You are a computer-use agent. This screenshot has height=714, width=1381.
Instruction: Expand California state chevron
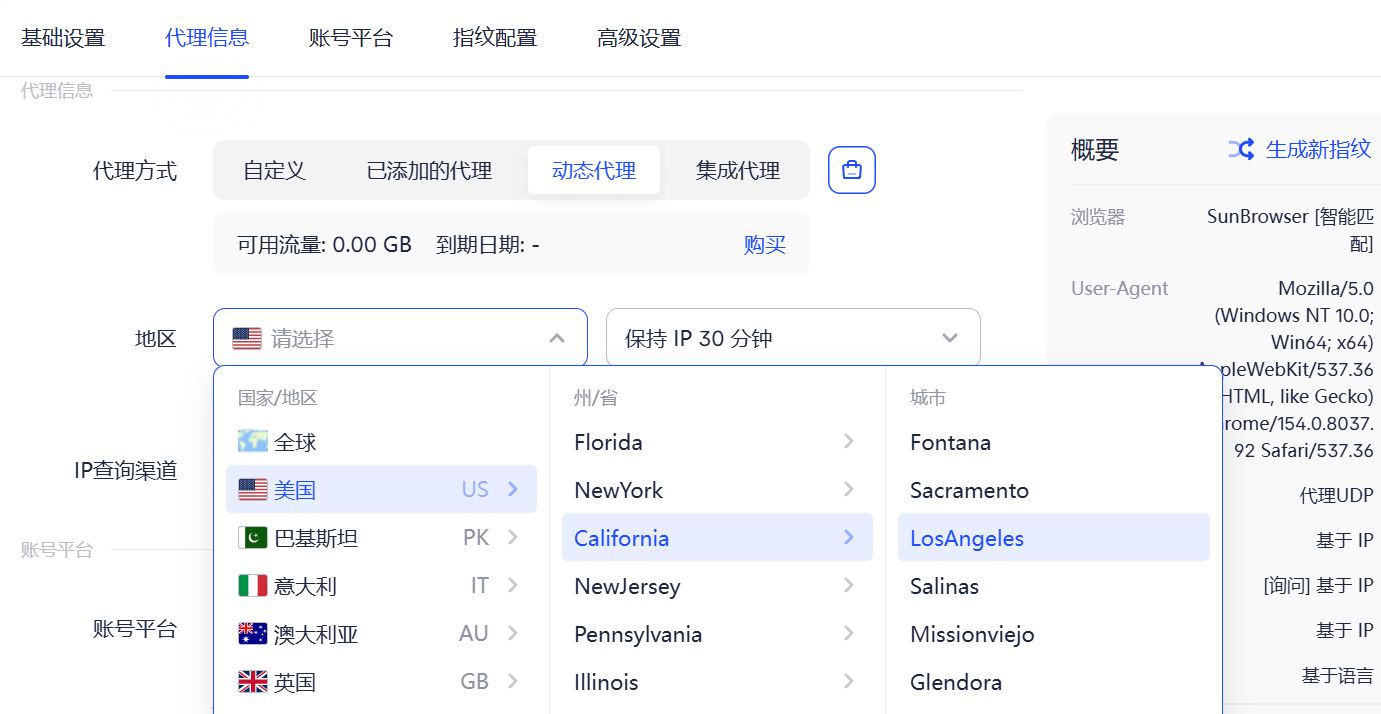click(849, 537)
